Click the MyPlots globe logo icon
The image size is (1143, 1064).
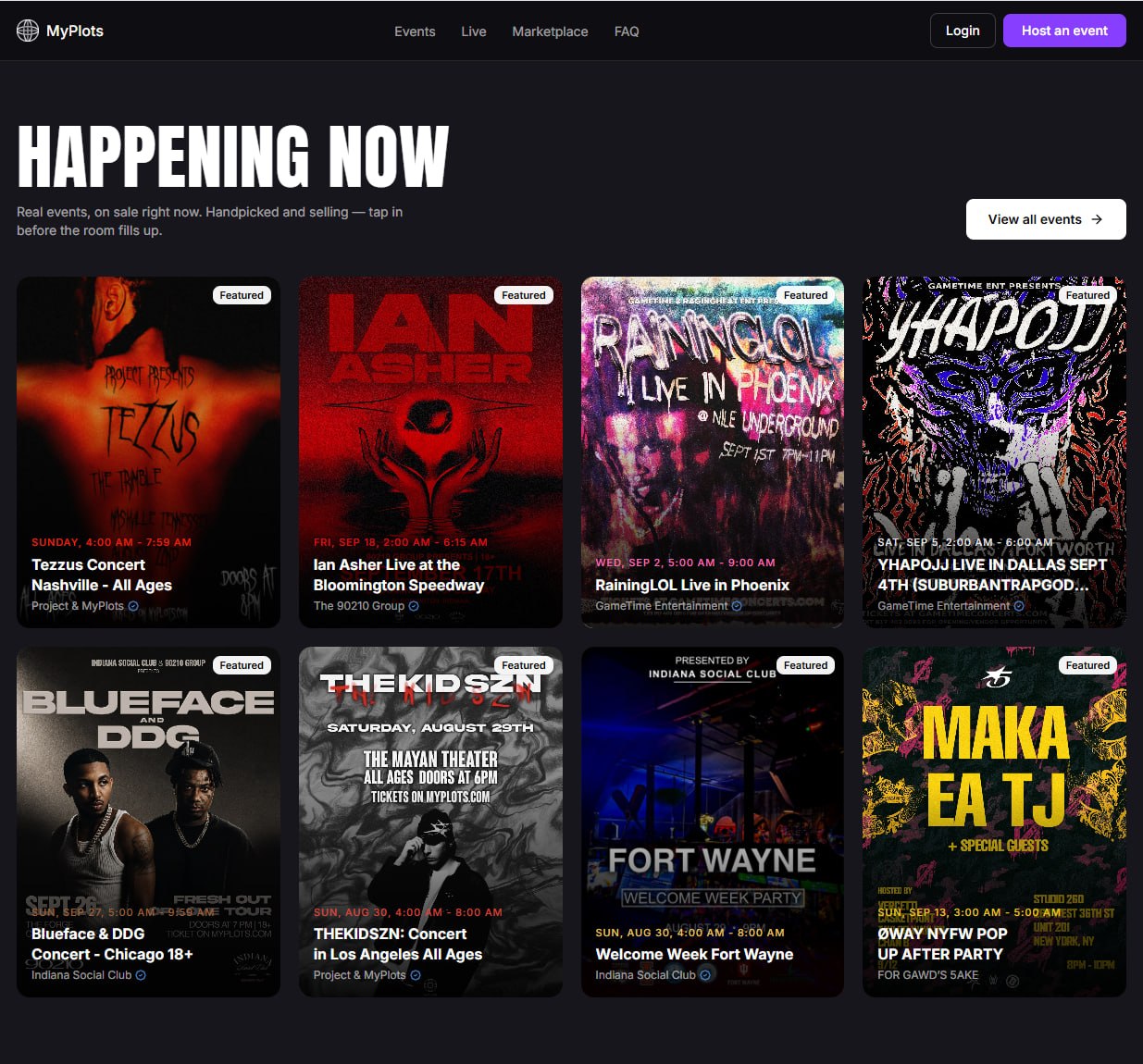[28, 31]
